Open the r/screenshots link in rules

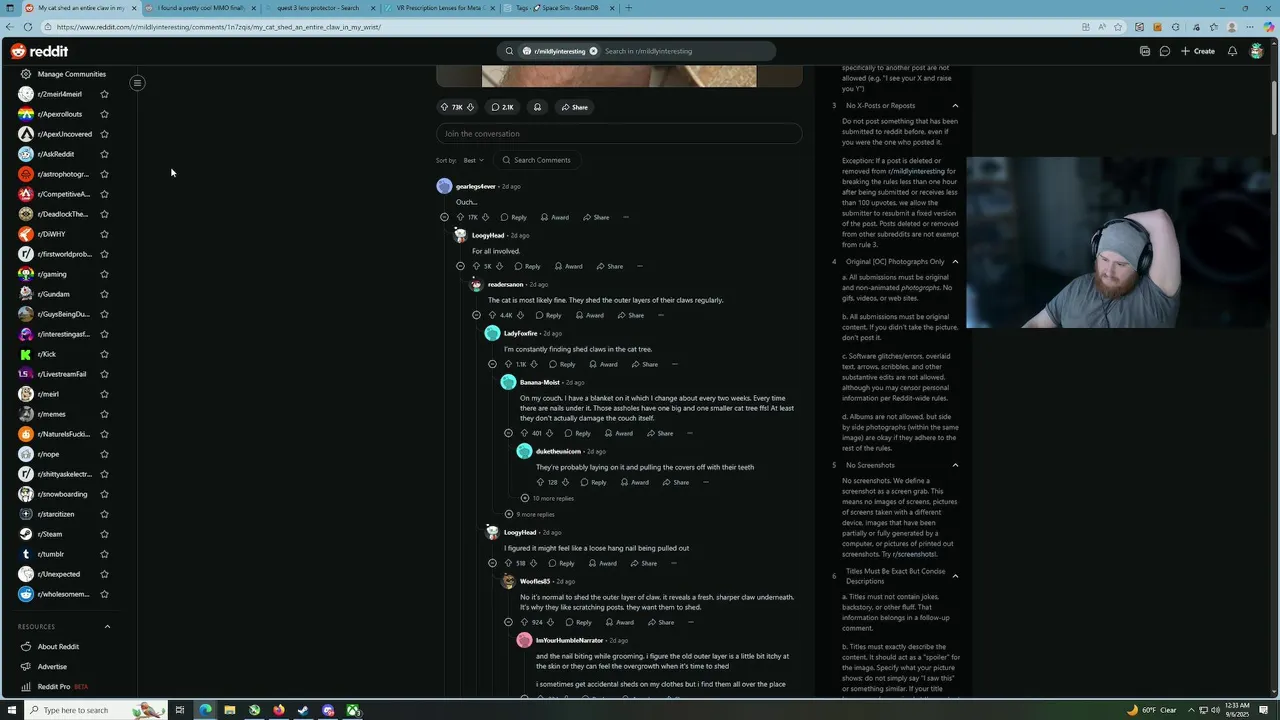point(915,554)
